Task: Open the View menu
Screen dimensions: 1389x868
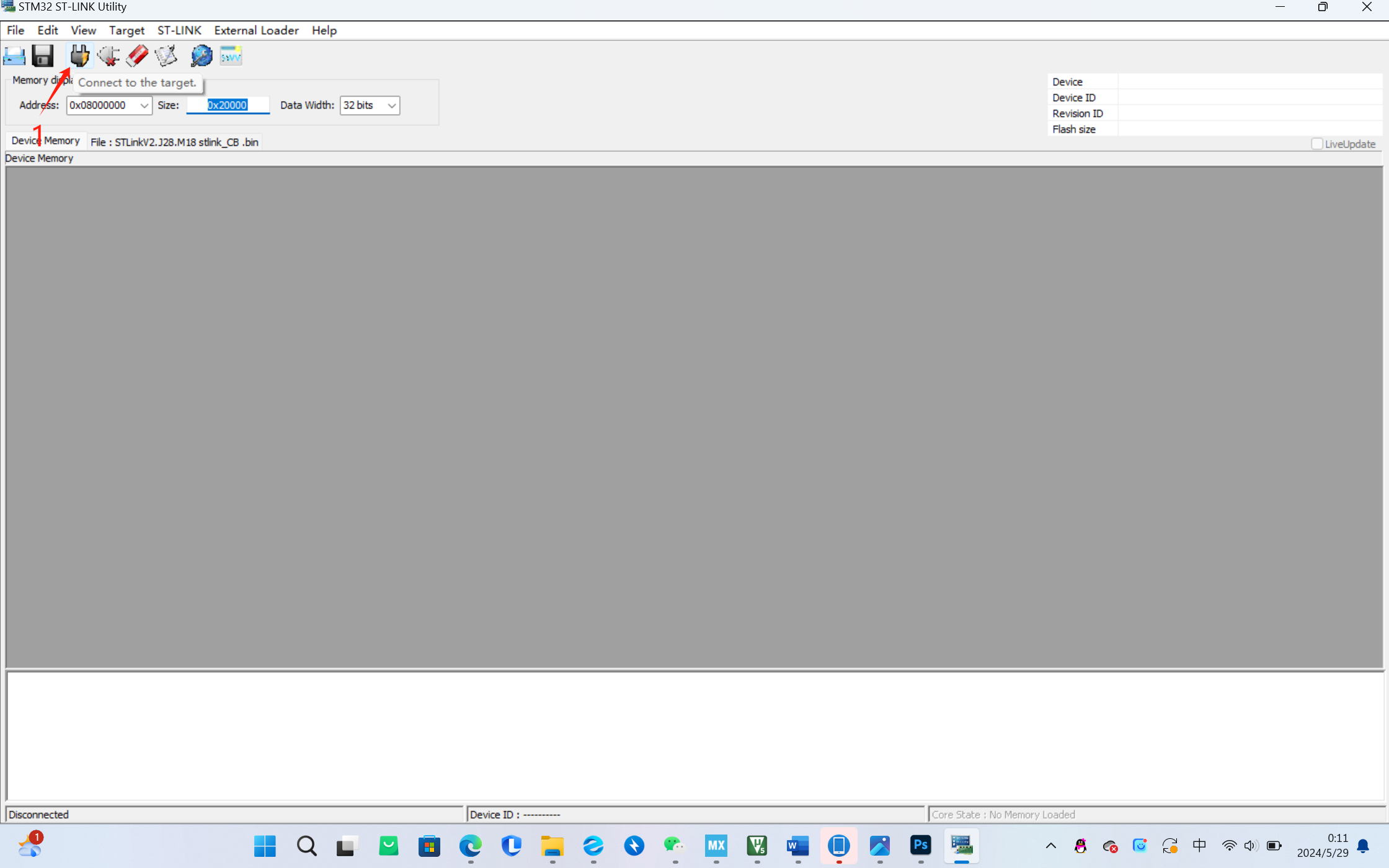Action: coord(83,30)
